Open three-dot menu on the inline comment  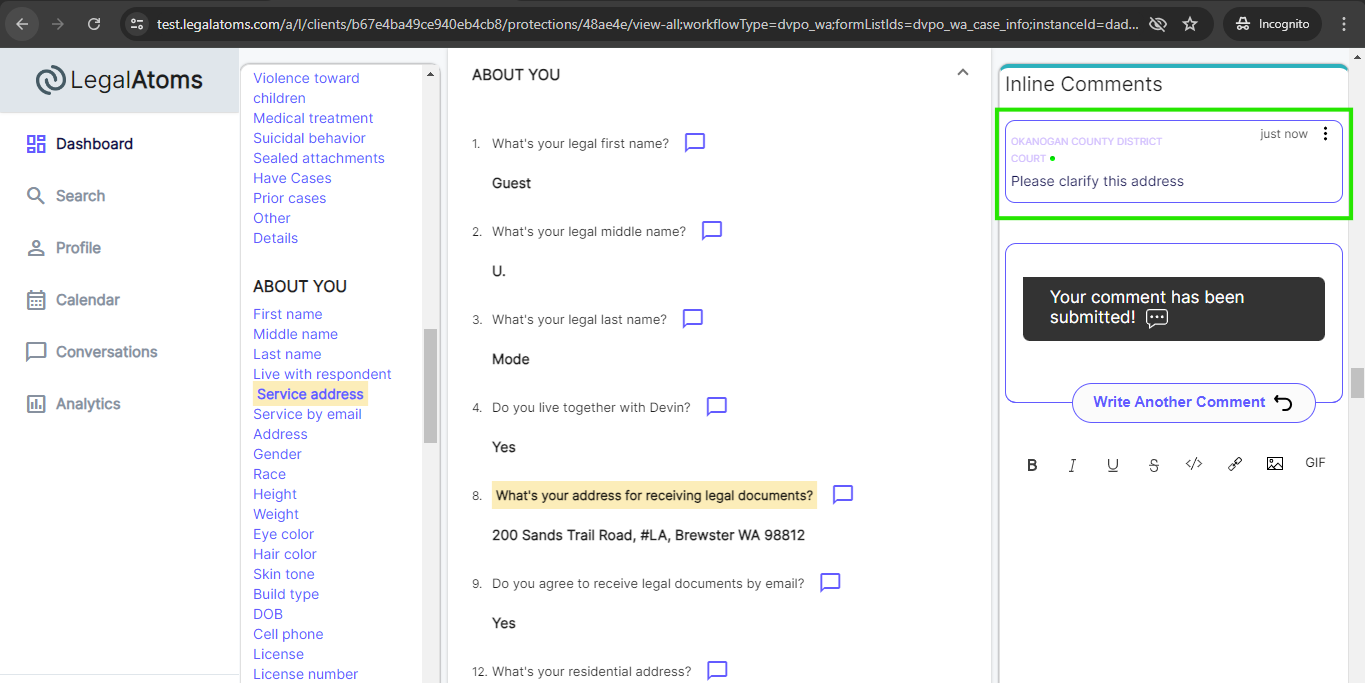pyautogui.click(x=1325, y=134)
